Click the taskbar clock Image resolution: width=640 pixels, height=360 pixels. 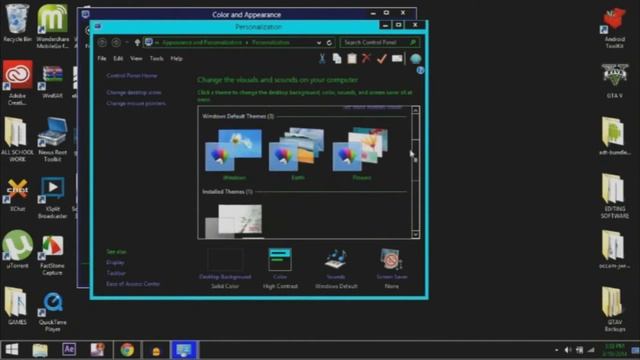(614, 350)
